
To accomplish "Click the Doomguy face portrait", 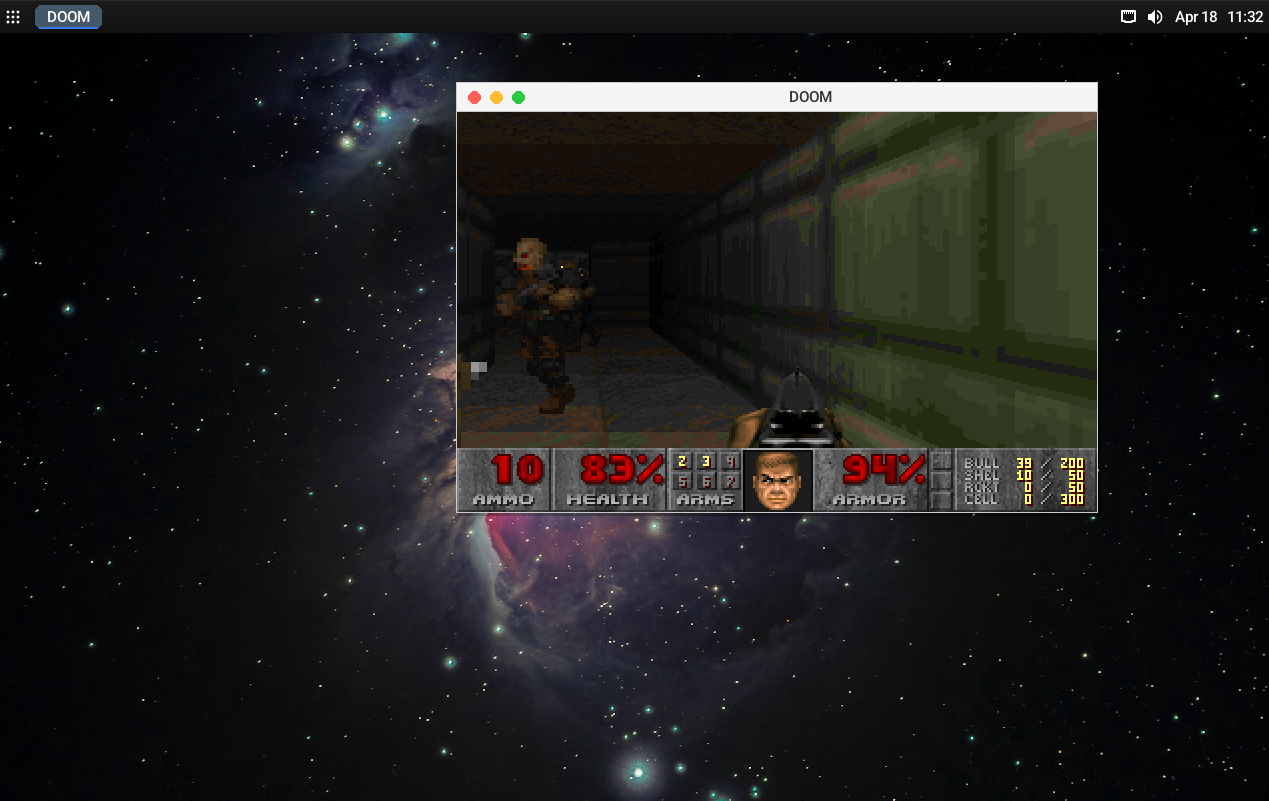I will tap(778, 480).
